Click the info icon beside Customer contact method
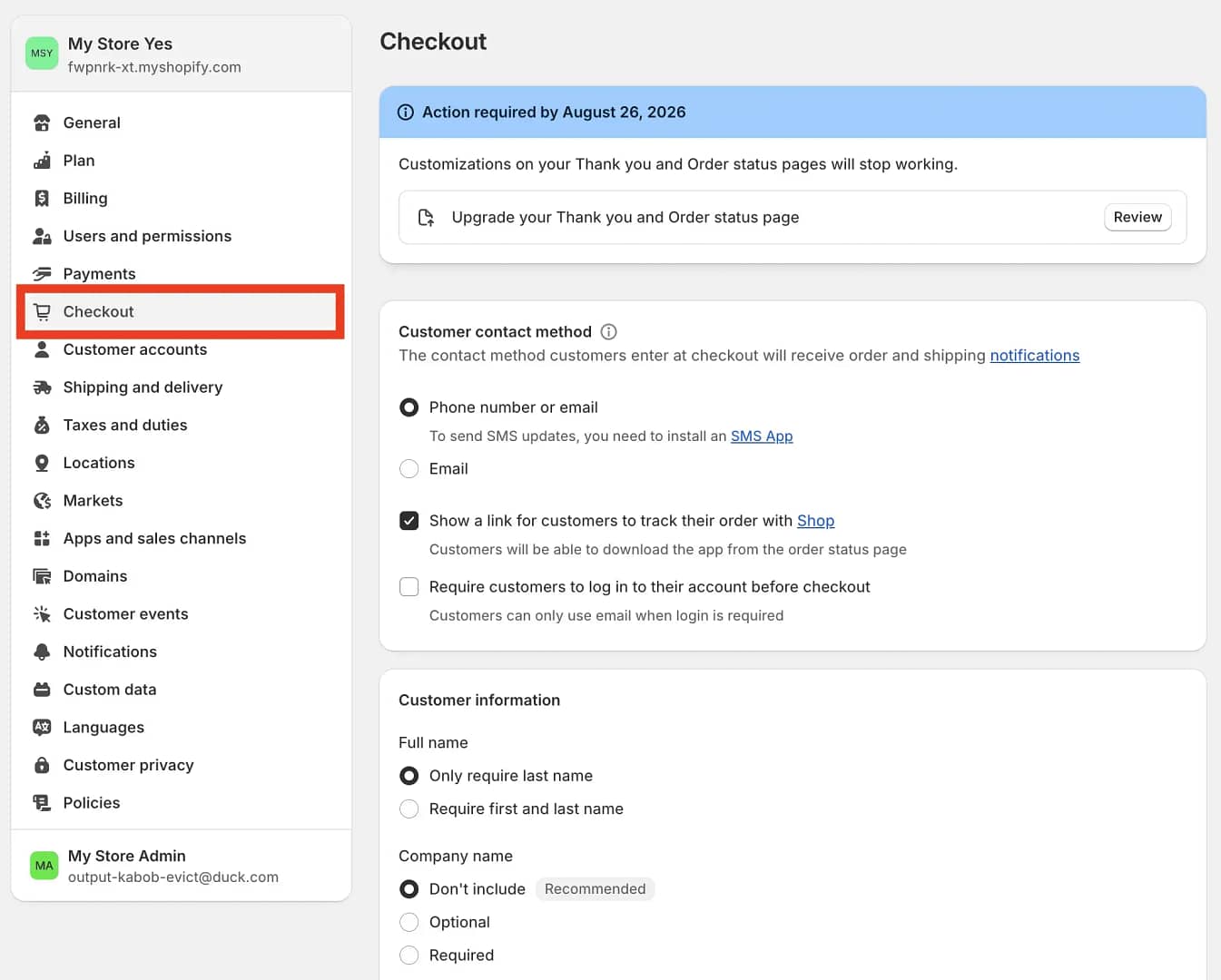This screenshot has width=1221, height=980. tap(609, 332)
